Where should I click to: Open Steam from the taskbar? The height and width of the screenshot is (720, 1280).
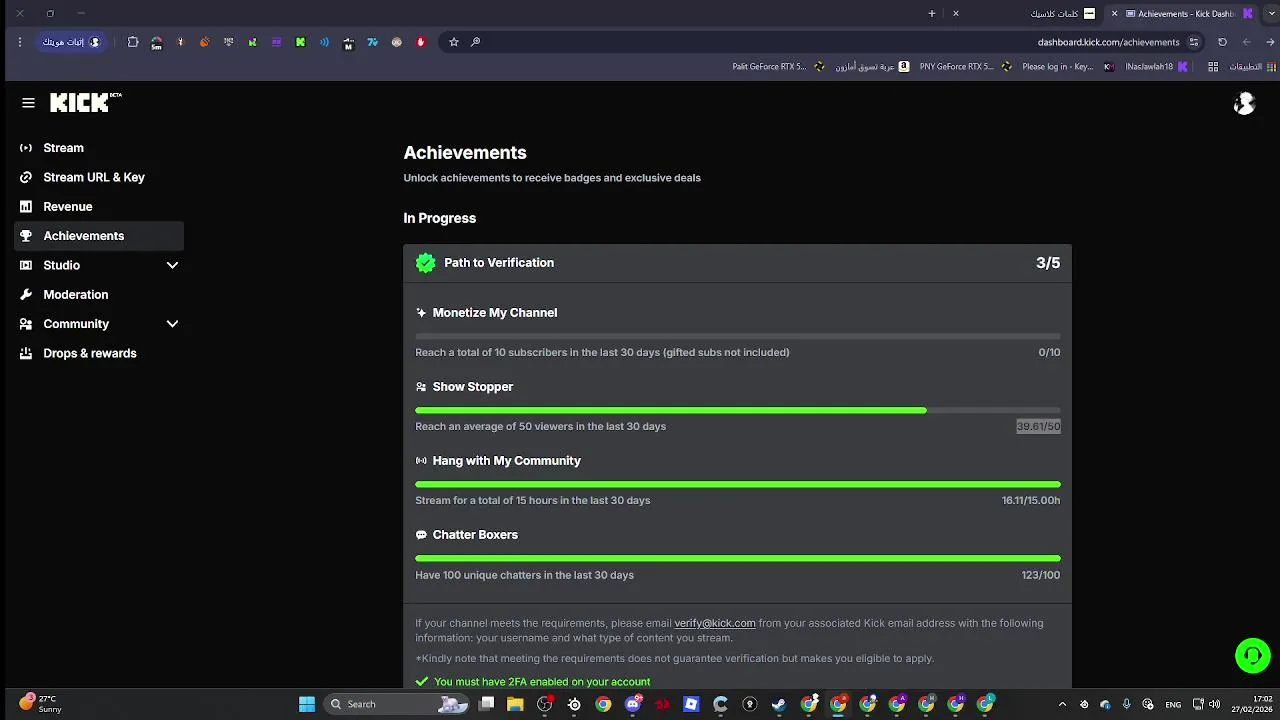778,704
